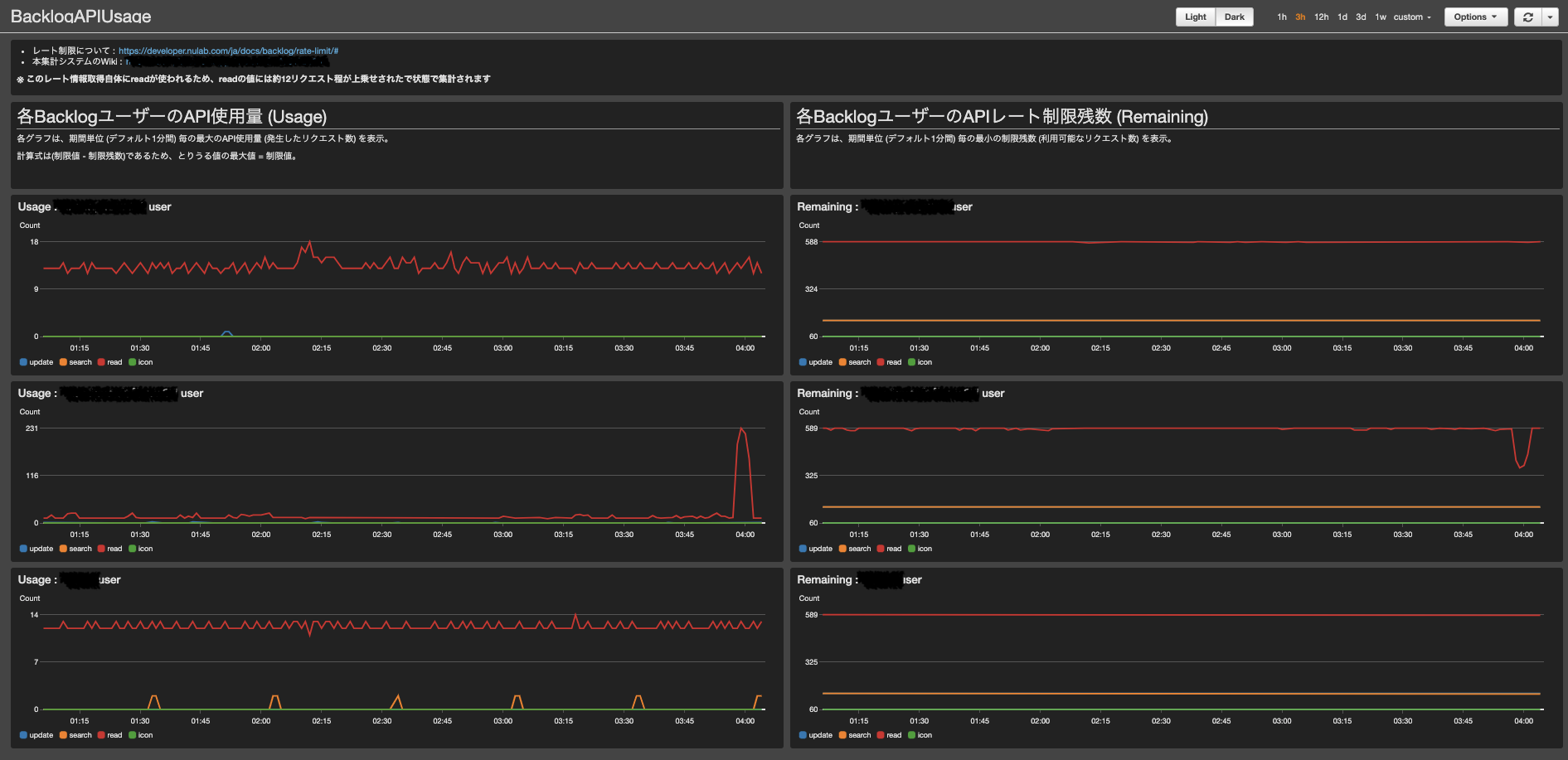Toggle search series in third Remaining chart legend

coord(855,735)
